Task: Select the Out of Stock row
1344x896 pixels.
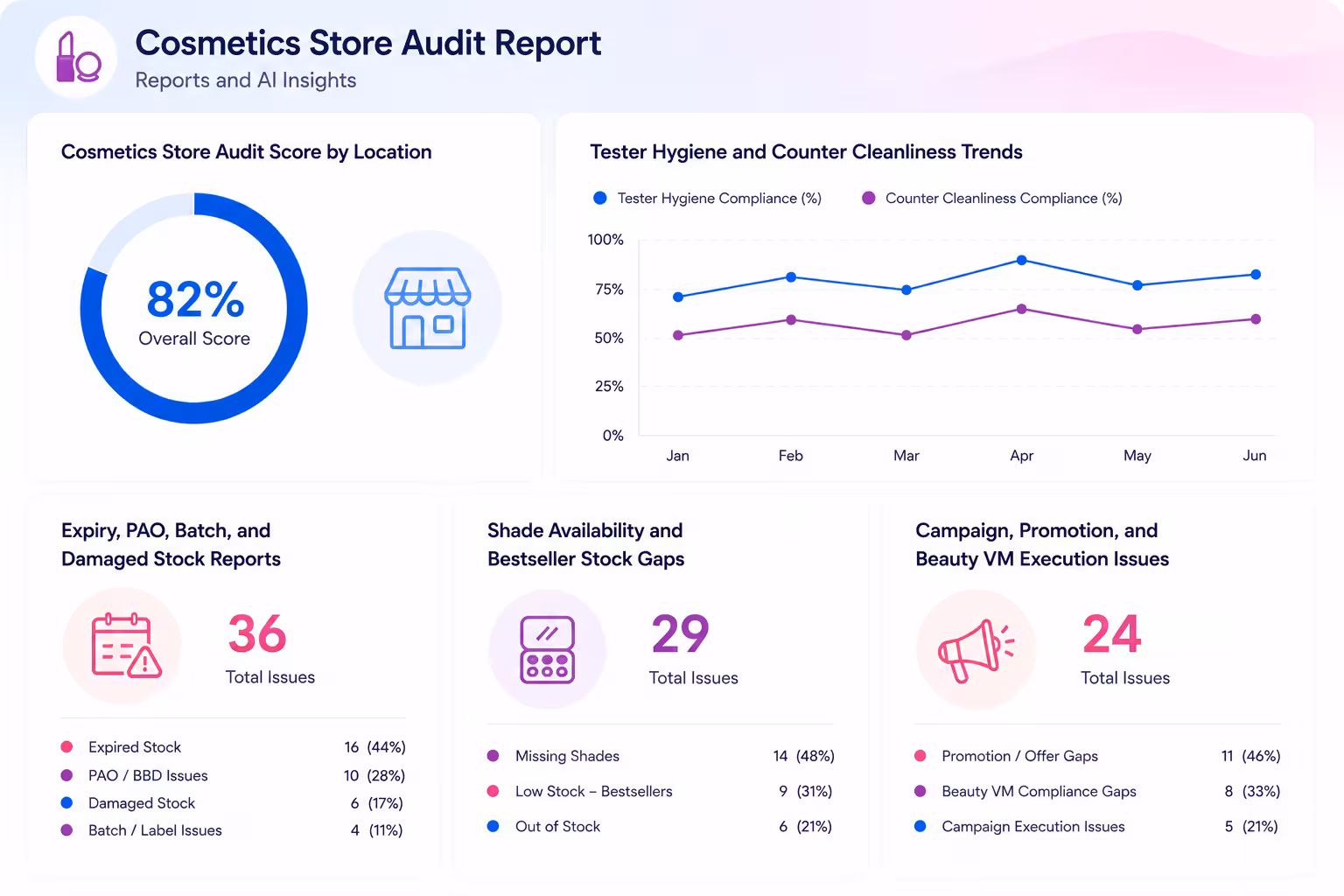Action: coord(661,827)
